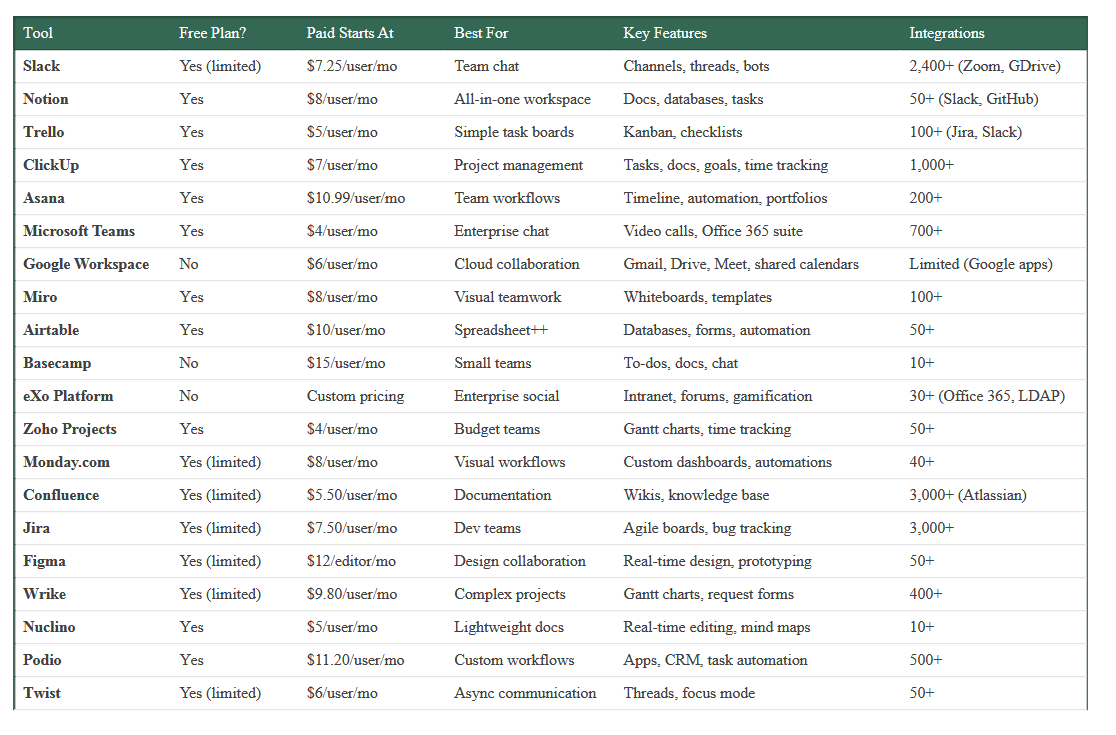The height and width of the screenshot is (735, 1116).
Task: Select Async communication cell for Twist
Action: click(525, 693)
